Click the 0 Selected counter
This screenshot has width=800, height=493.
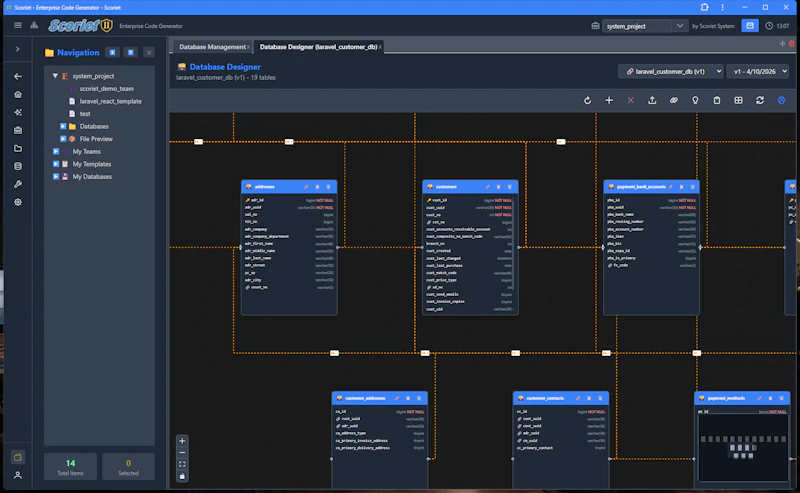[x=128, y=466]
